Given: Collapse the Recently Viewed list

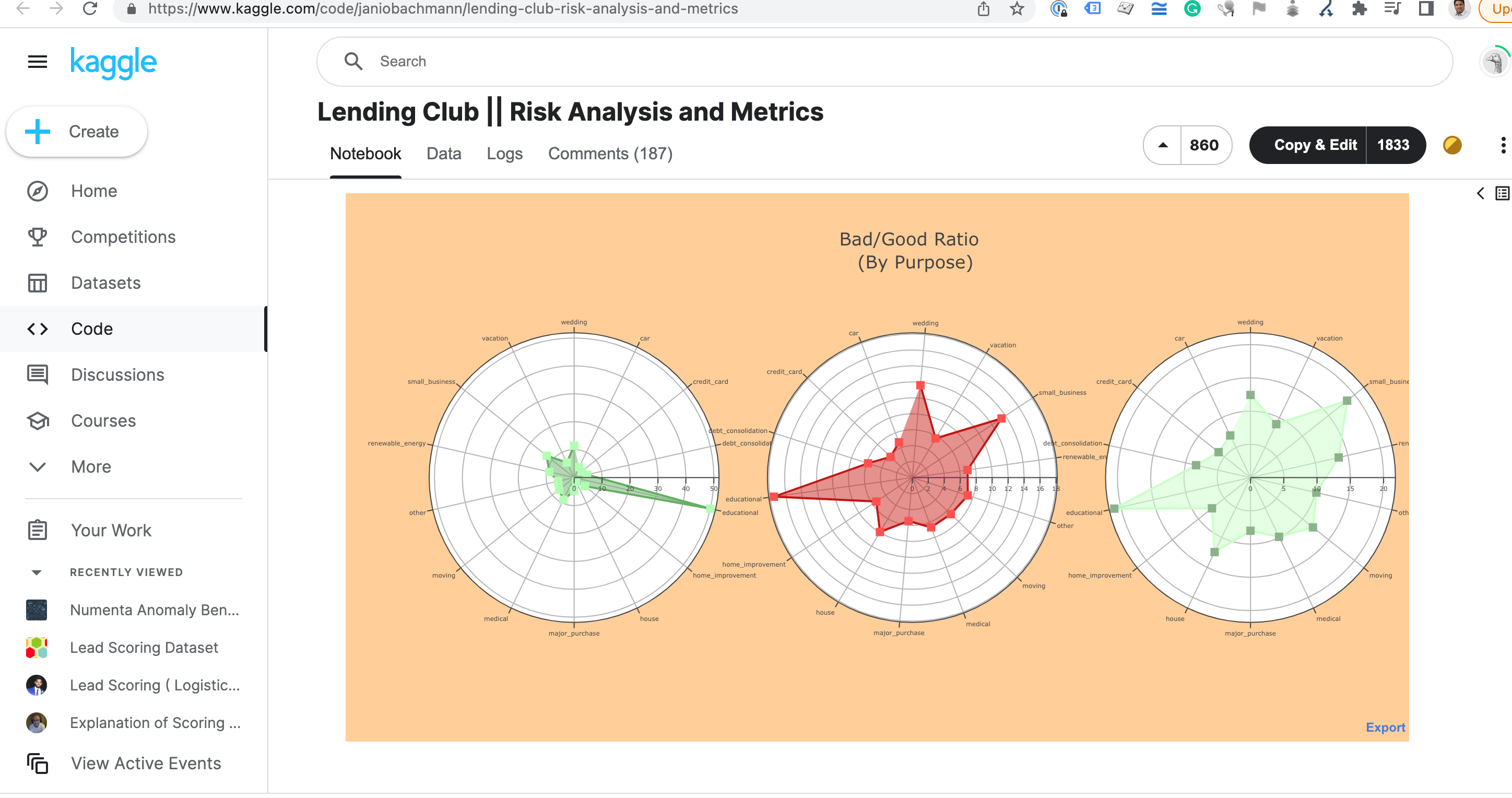Looking at the screenshot, I should click(37, 572).
